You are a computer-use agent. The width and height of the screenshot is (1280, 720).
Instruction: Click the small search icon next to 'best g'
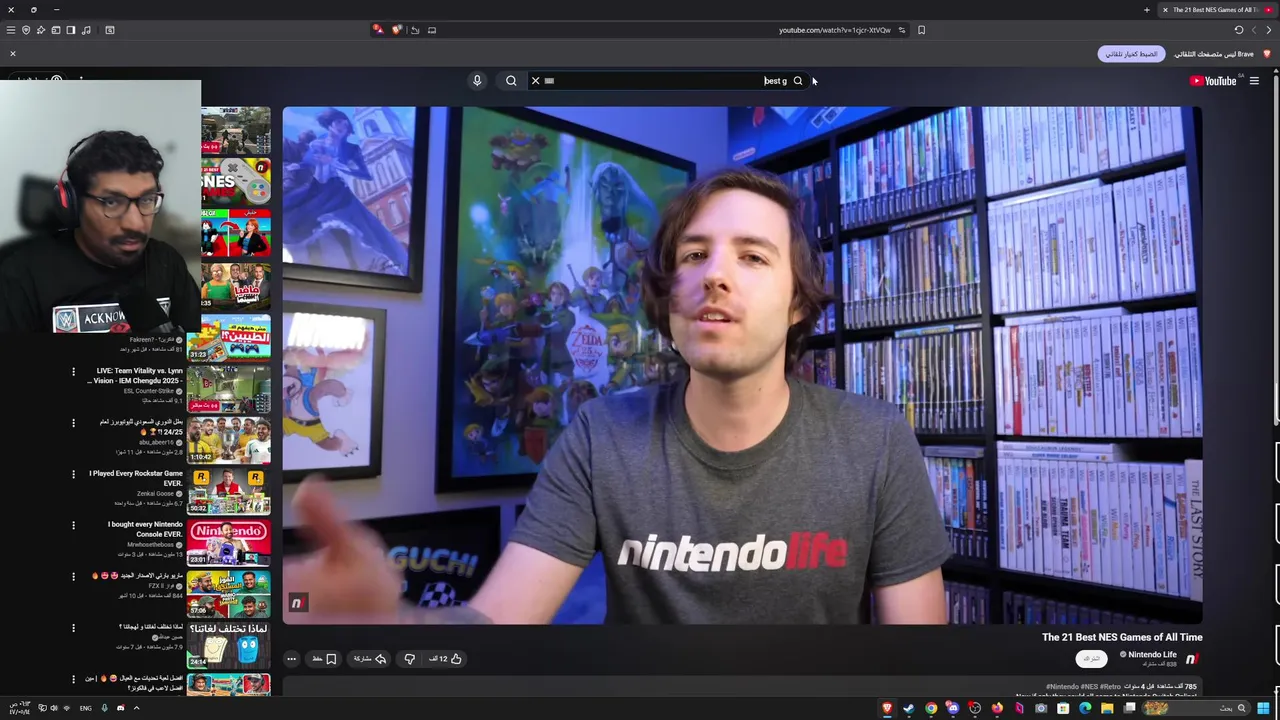(798, 81)
